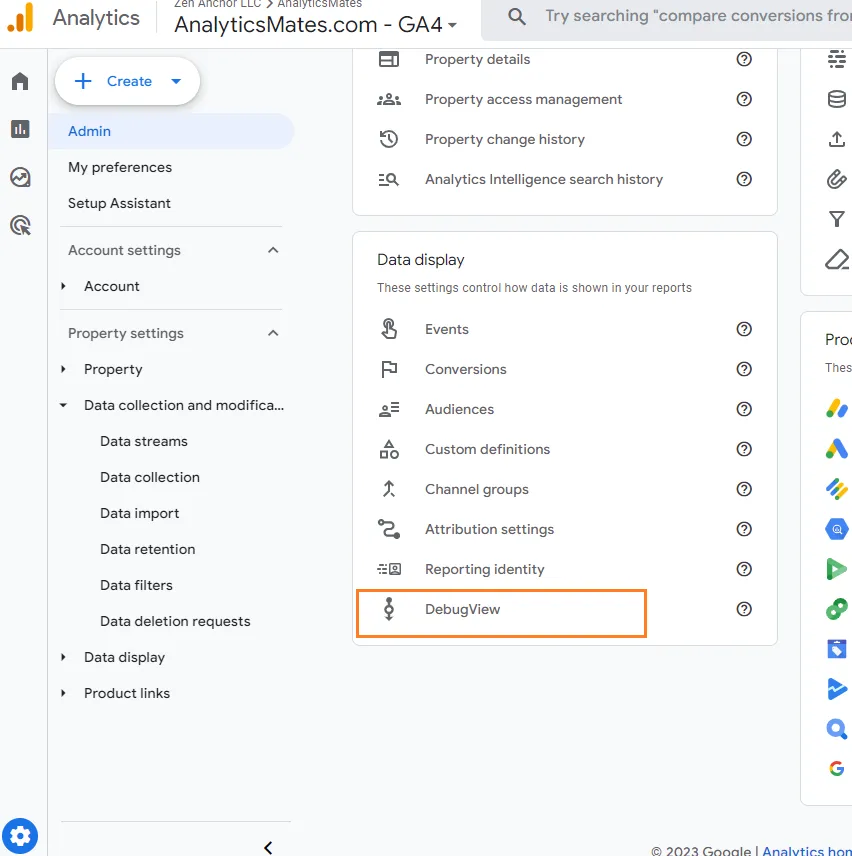Click the Analytics home footer link

pos(807,851)
